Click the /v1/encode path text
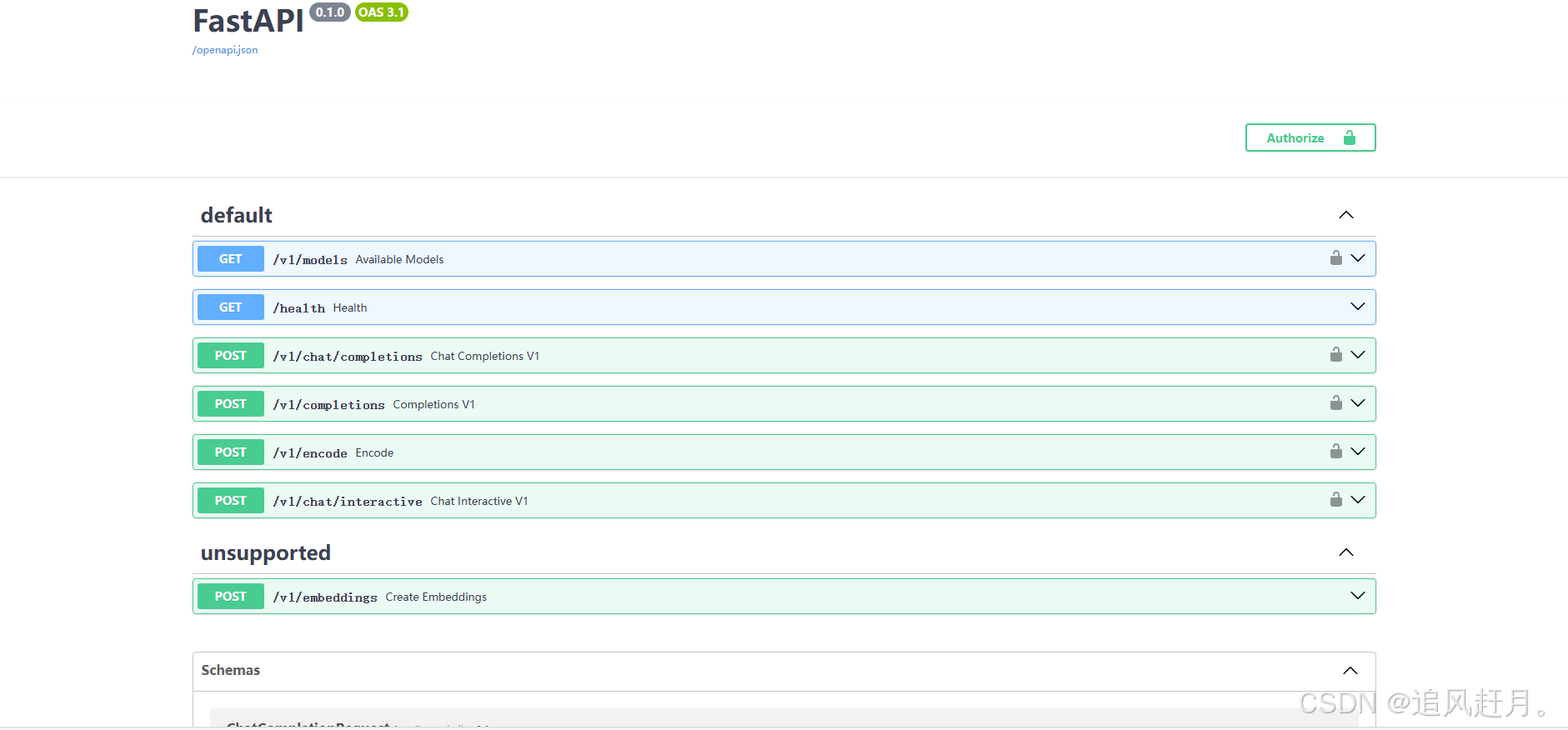This screenshot has width=1568, height=730. click(310, 453)
